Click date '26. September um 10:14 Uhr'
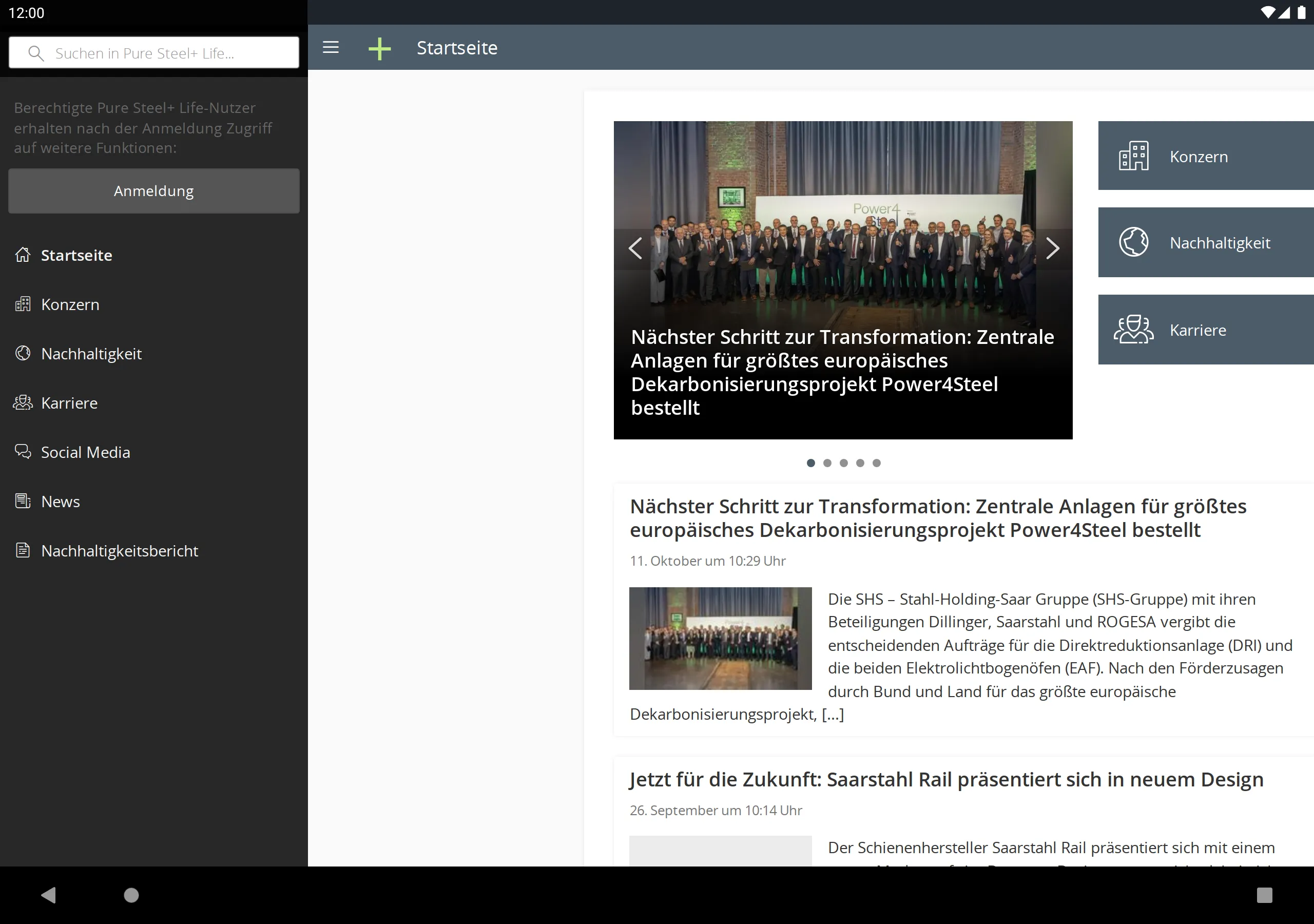 tap(716, 811)
